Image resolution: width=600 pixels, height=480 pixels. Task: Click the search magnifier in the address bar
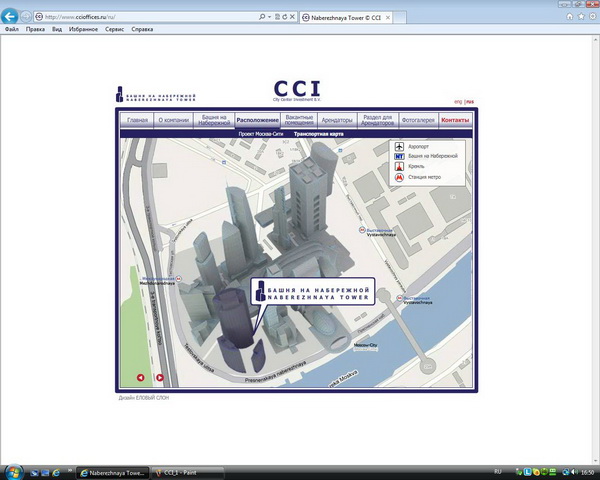click(x=262, y=17)
